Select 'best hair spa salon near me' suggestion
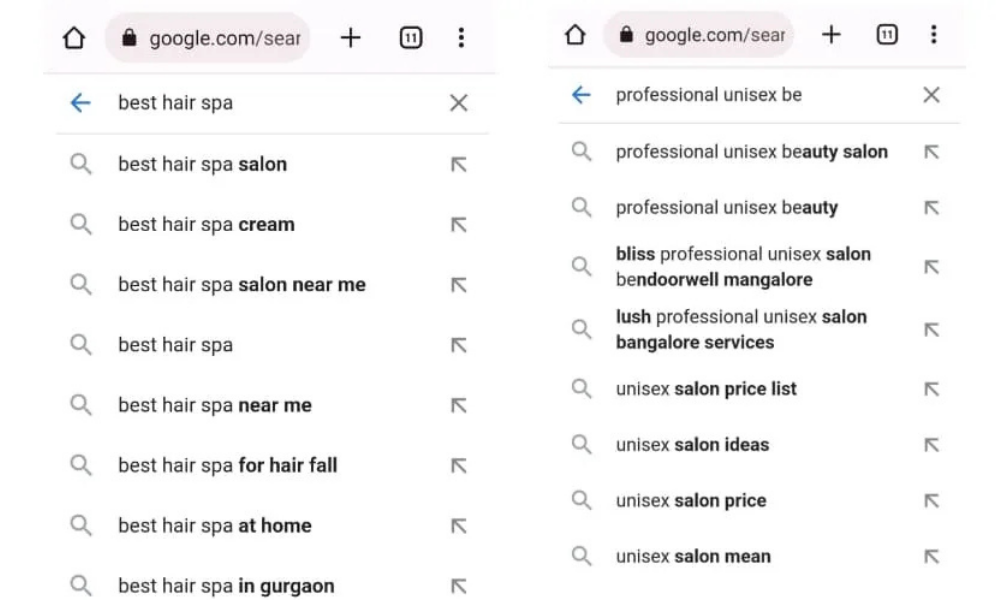 [242, 285]
